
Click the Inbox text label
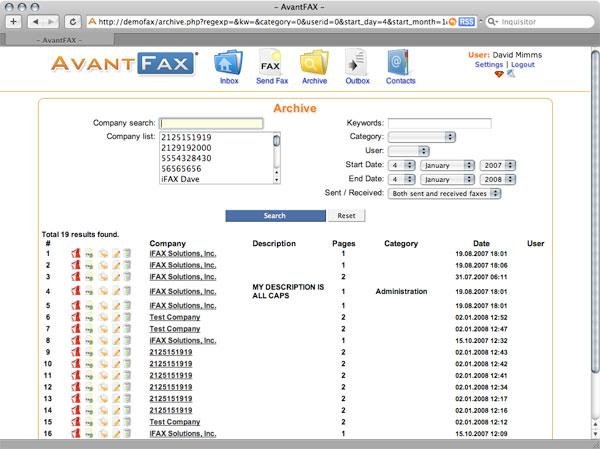(x=229, y=81)
